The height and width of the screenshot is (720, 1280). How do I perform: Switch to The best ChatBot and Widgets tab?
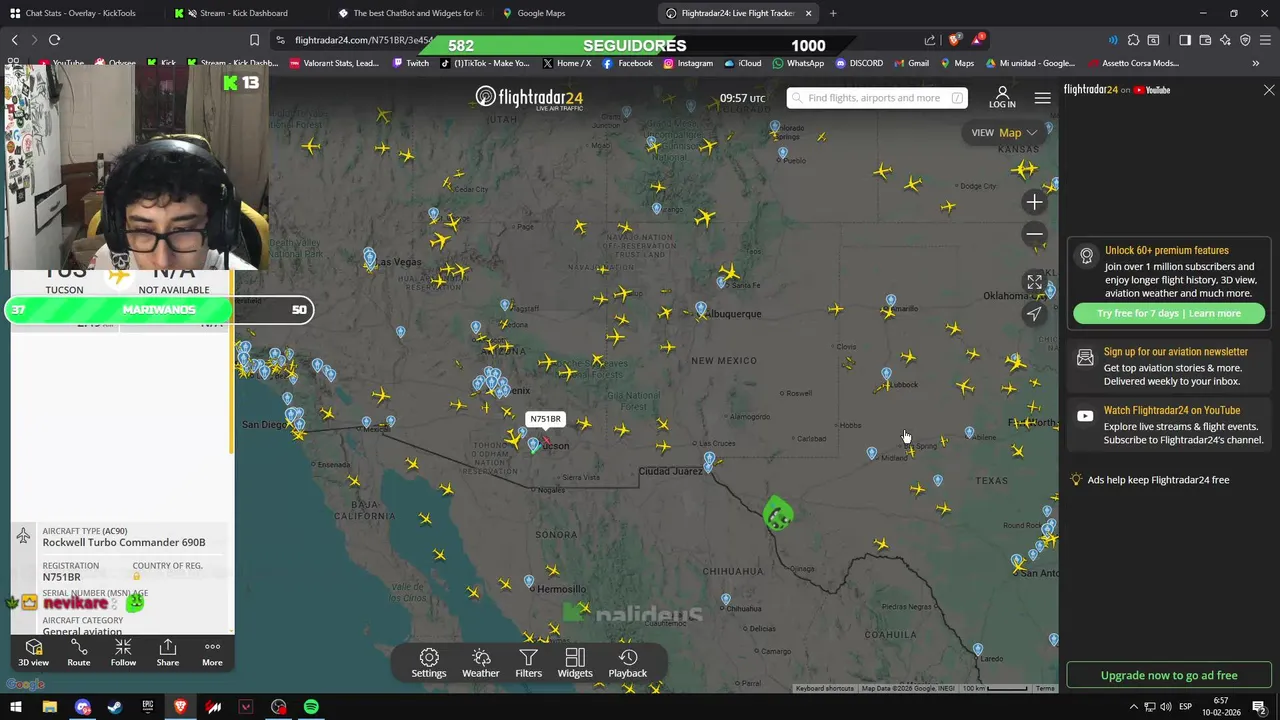(410, 13)
